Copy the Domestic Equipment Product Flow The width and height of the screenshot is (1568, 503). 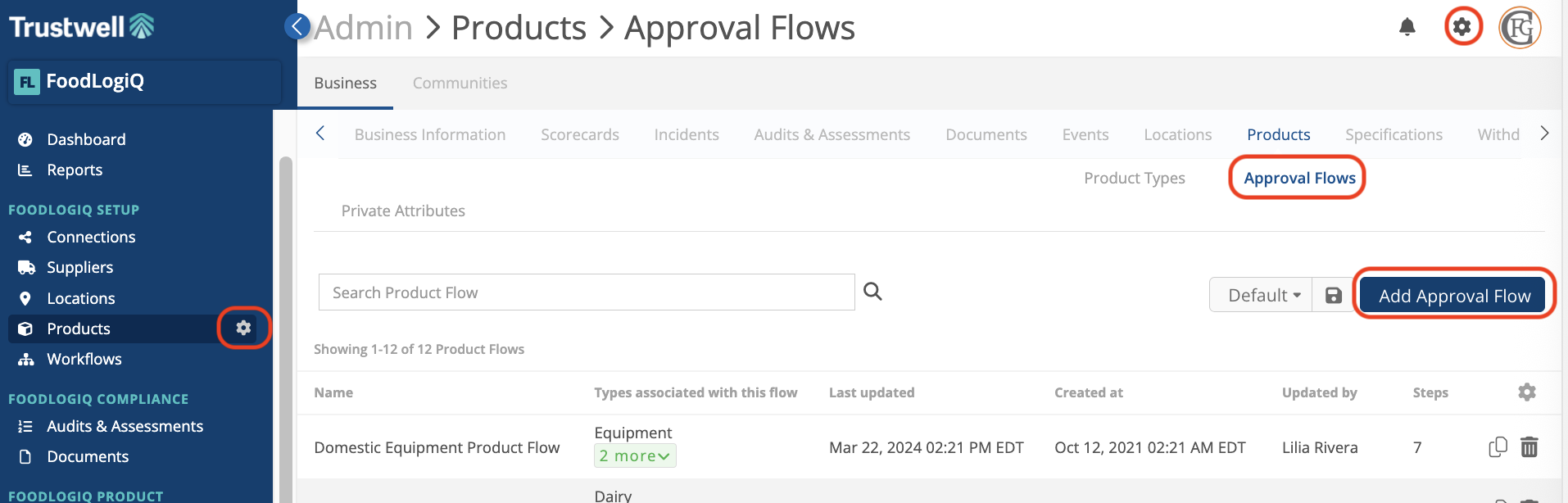[1497, 447]
